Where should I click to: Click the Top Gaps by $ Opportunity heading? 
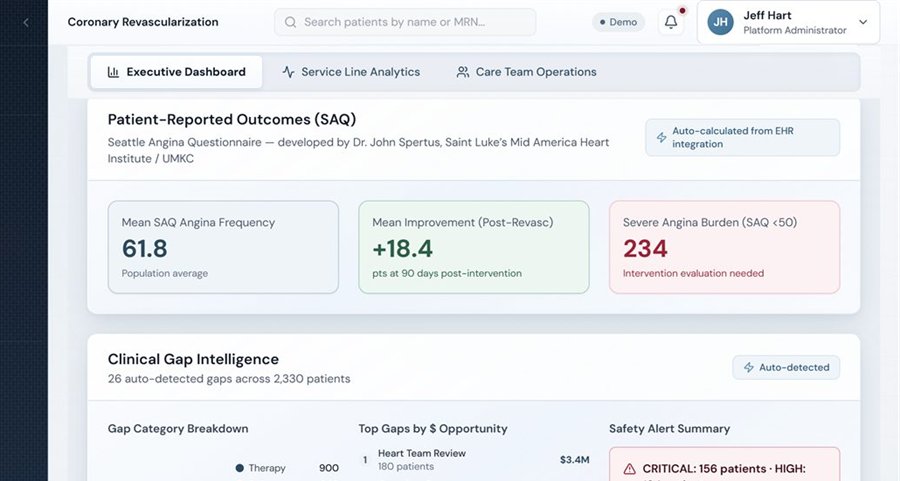click(433, 429)
